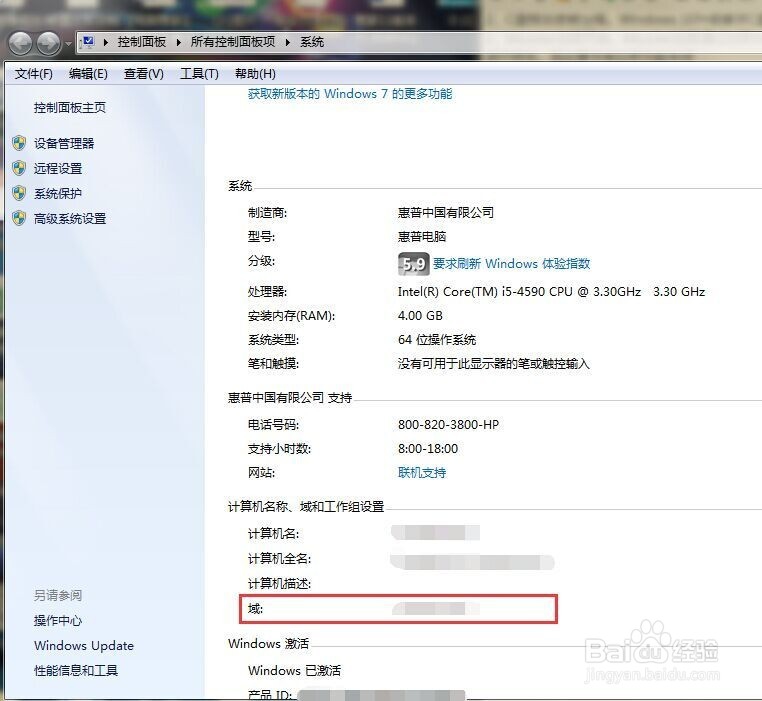Open 要求刷新 Windows 体验指数 link
This screenshot has width=762, height=701.
(x=511, y=263)
